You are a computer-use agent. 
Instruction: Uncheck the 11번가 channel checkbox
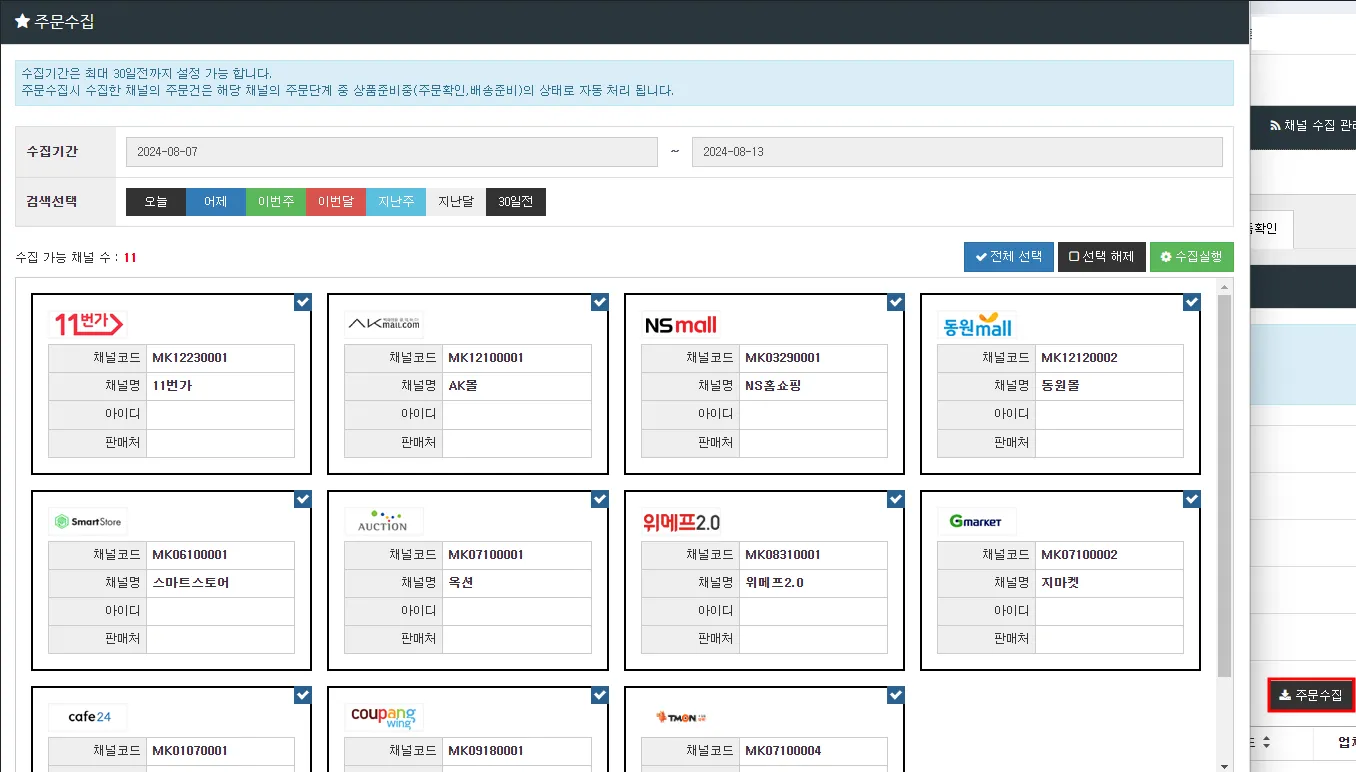point(303,302)
